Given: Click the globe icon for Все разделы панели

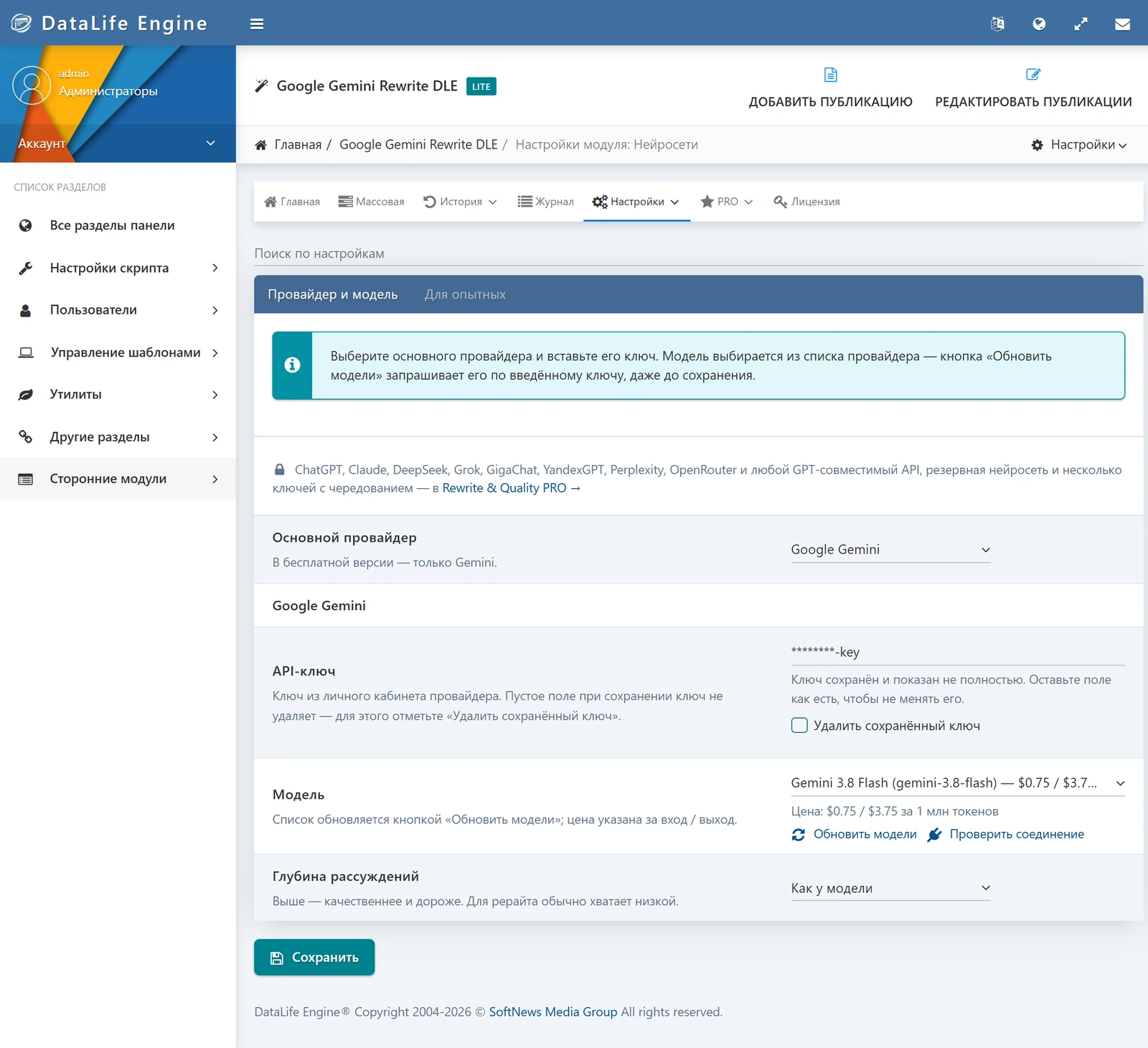Looking at the screenshot, I should coord(25,225).
